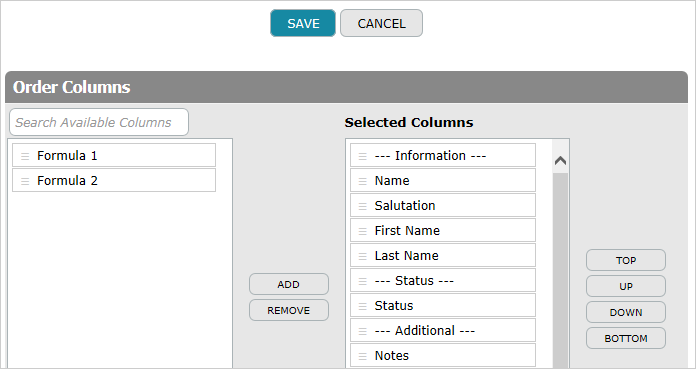Focus the Search Available Columns field
This screenshot has width=696, height=369.
click(99, 122)
